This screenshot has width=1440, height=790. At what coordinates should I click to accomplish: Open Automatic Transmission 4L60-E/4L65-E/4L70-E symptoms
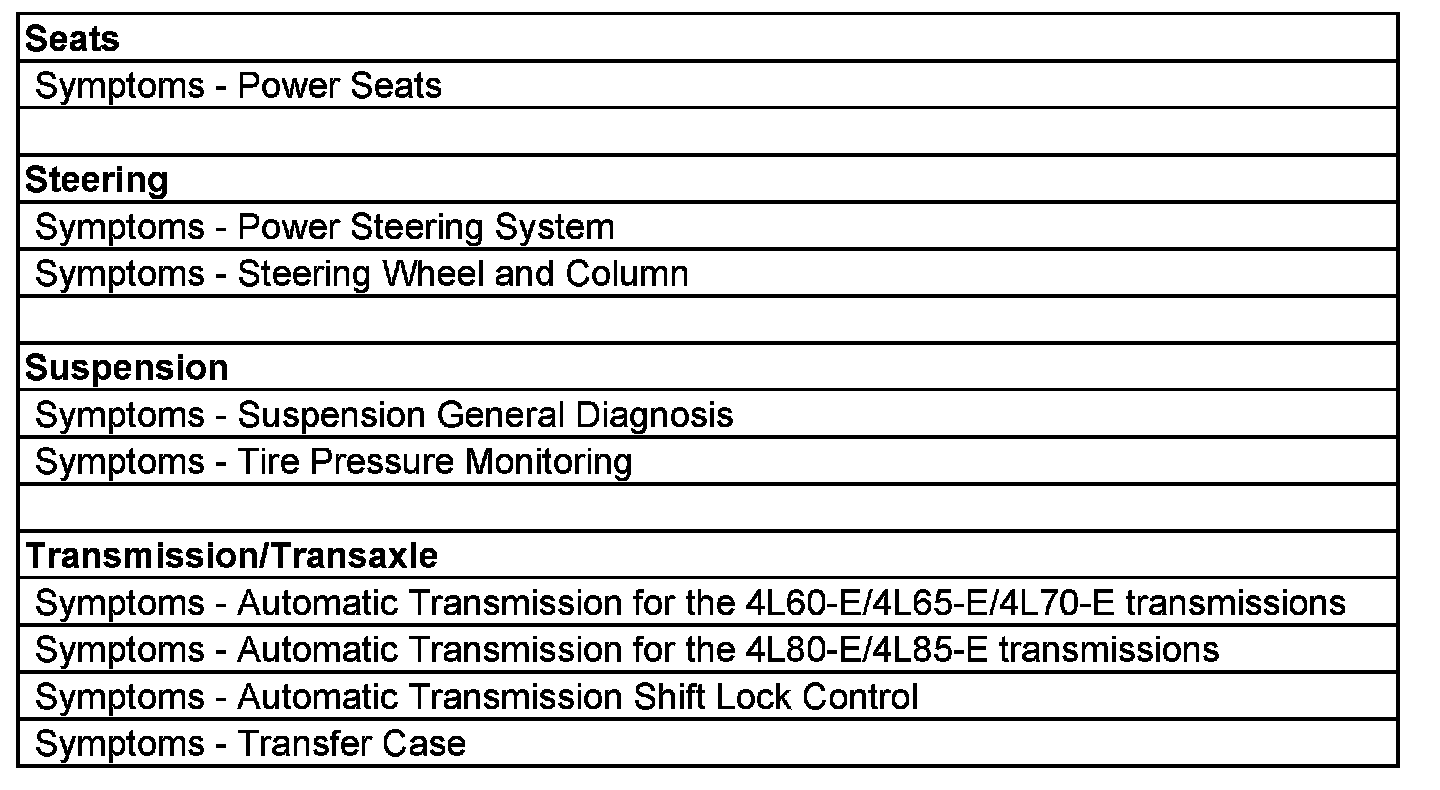click(690, 603)
